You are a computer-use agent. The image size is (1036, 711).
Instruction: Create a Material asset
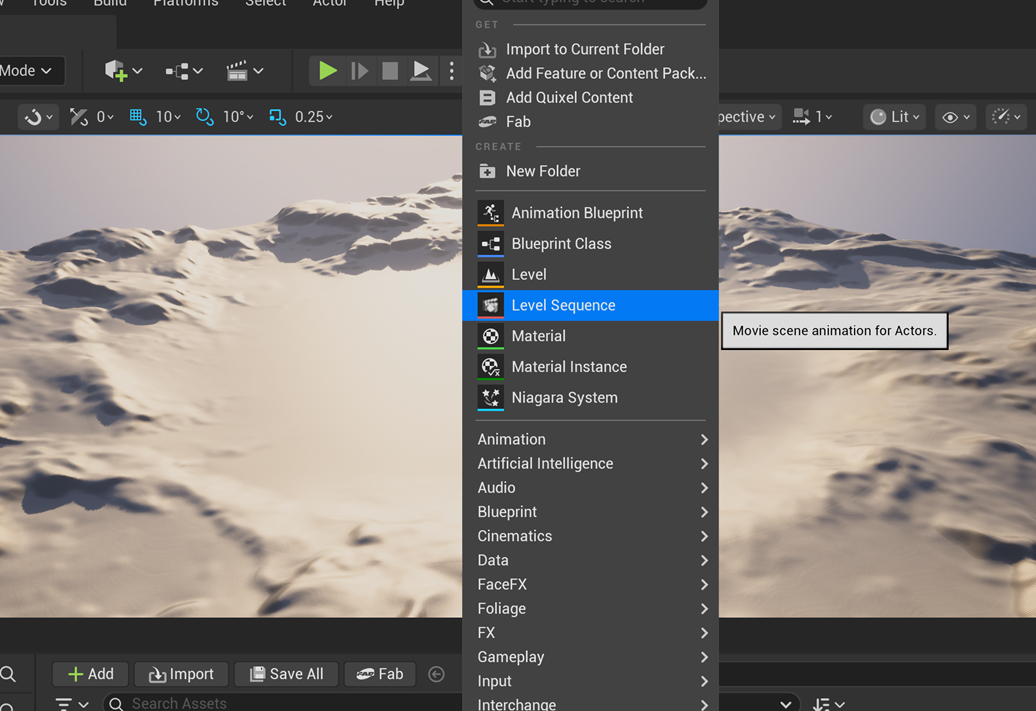click(591, 336)
